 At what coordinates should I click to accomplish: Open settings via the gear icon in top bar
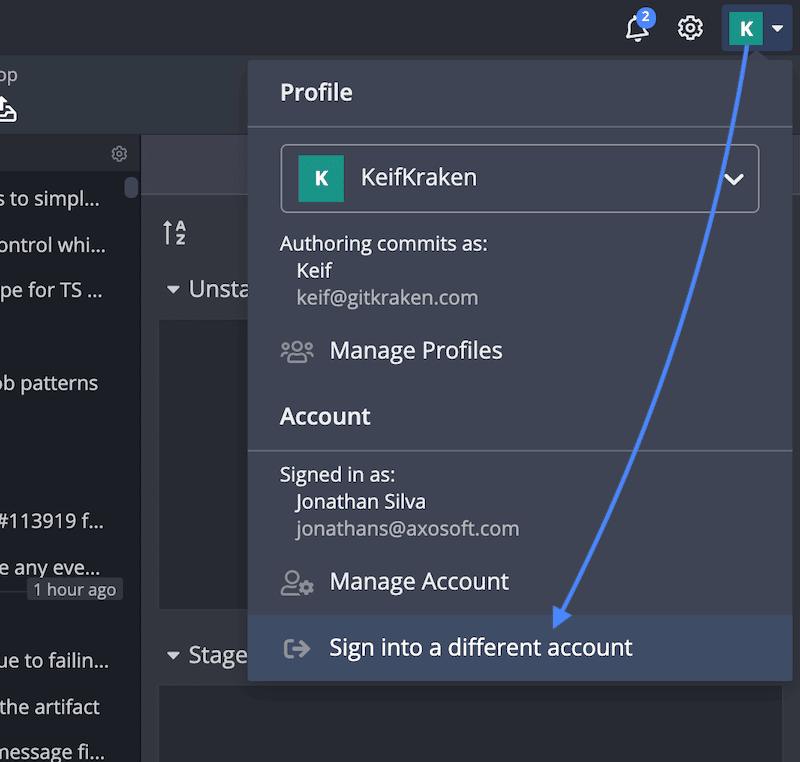(x=690, y=28)
